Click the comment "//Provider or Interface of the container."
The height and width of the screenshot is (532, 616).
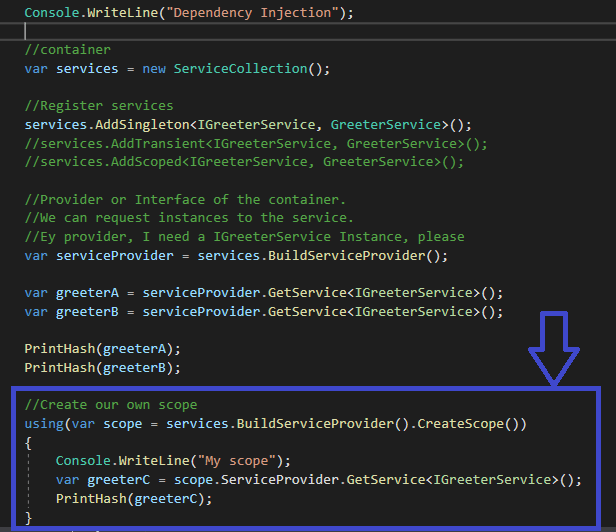185,200
